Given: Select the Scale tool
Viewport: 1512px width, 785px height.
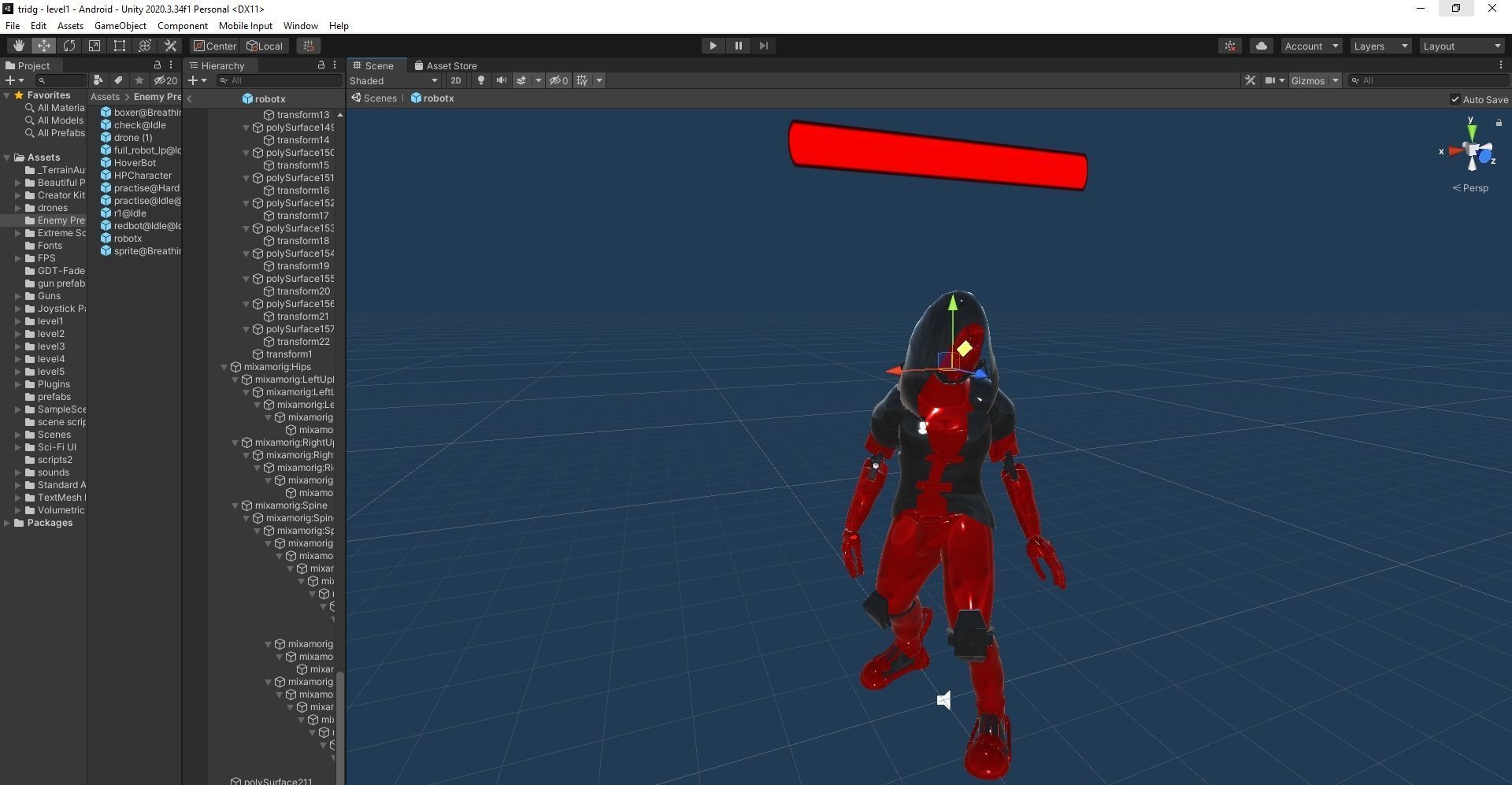Looking at the screenshot, I should point(94,46).
